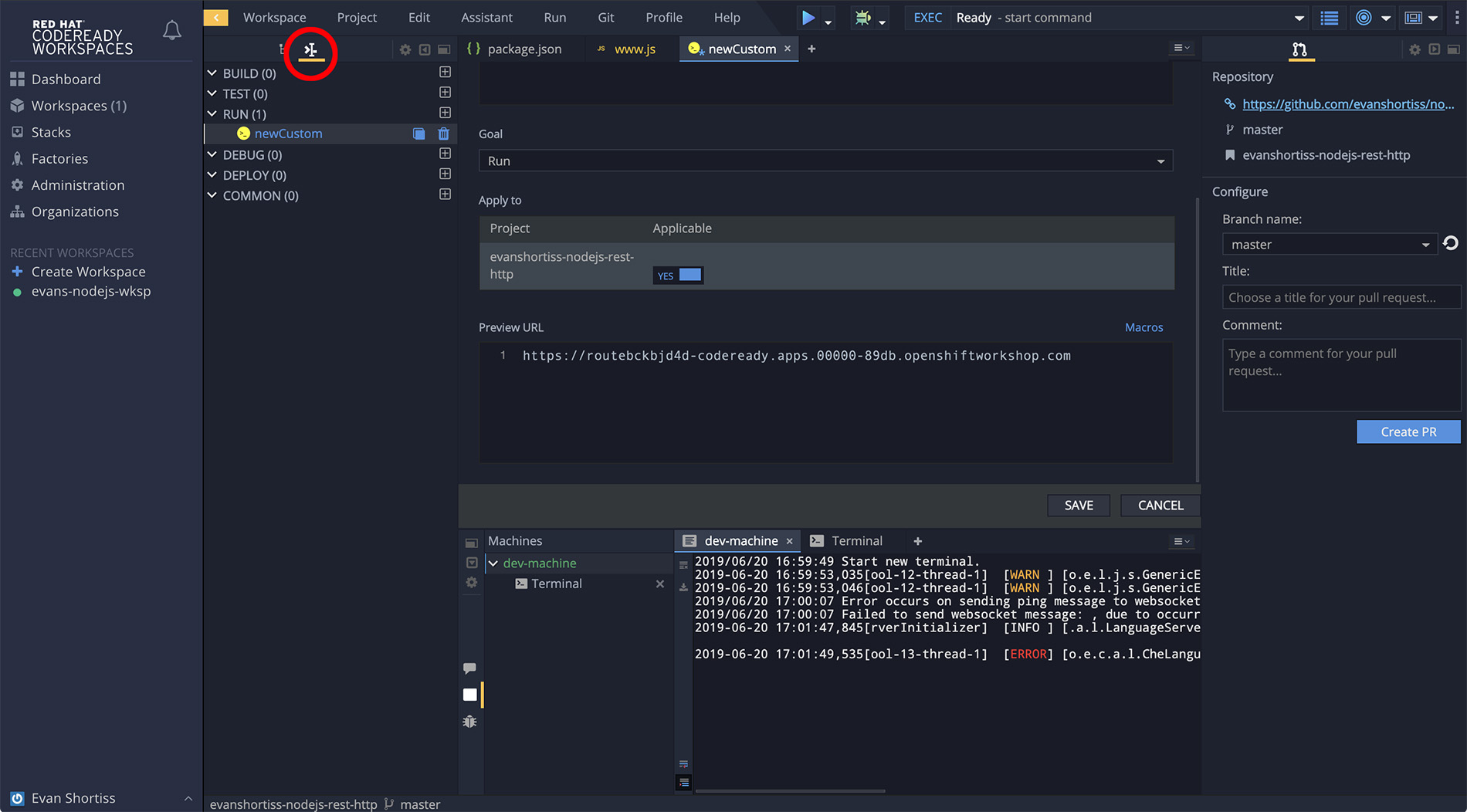Open the Workspace menu
Screen dimensions: 1467x812
point(274,17)
